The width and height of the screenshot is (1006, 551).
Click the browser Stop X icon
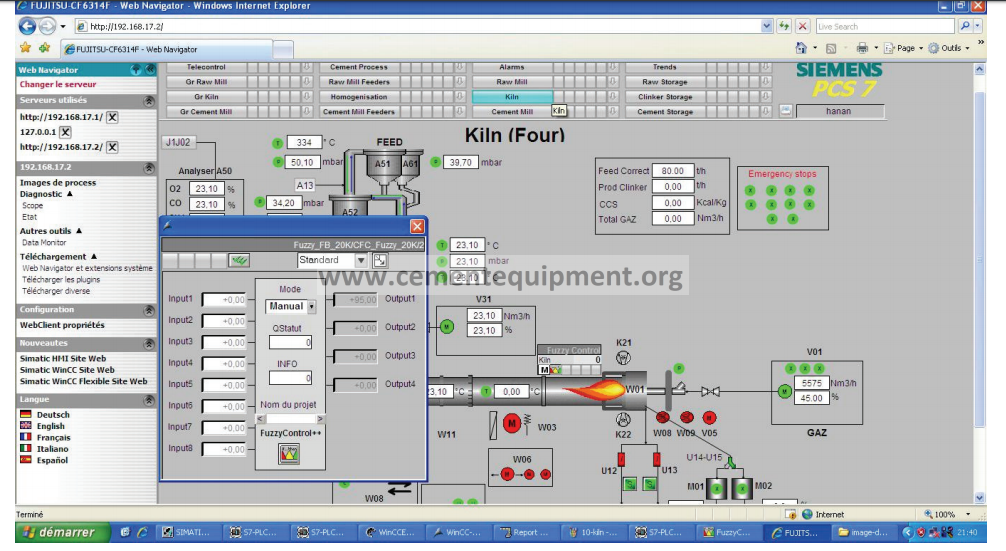tap(803, 26)
